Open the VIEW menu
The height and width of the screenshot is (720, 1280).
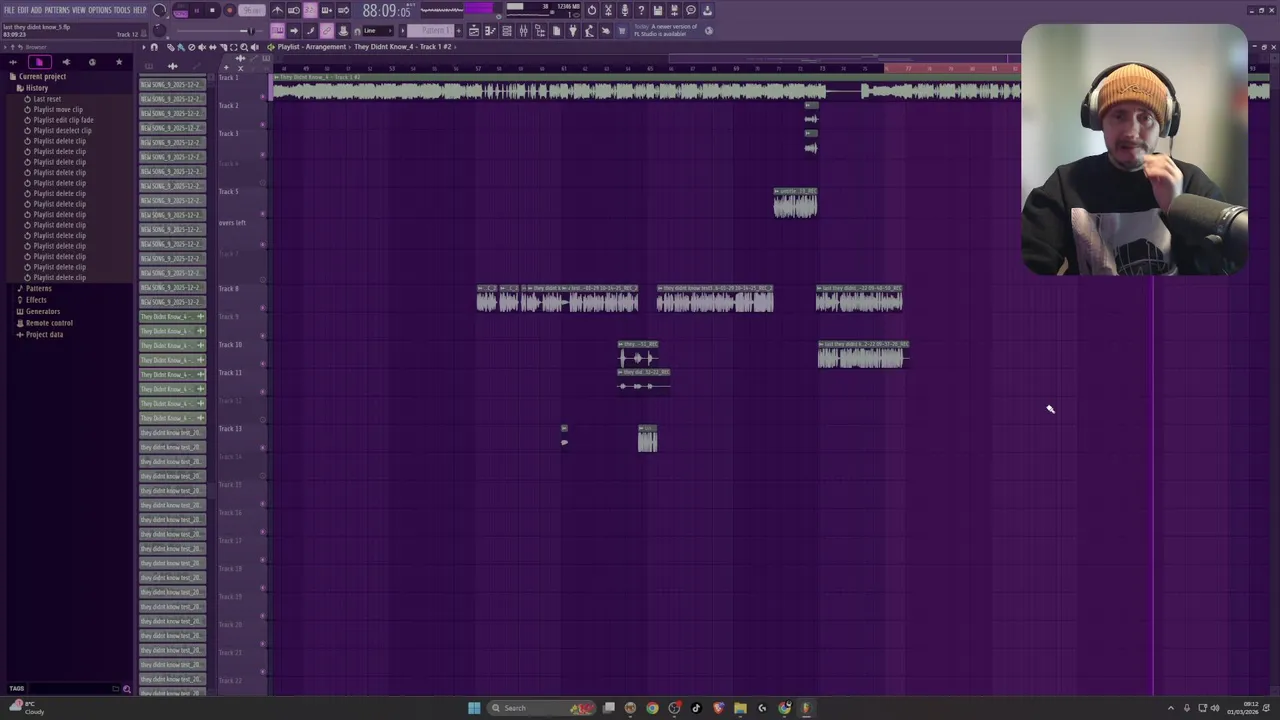pos(79,10)
